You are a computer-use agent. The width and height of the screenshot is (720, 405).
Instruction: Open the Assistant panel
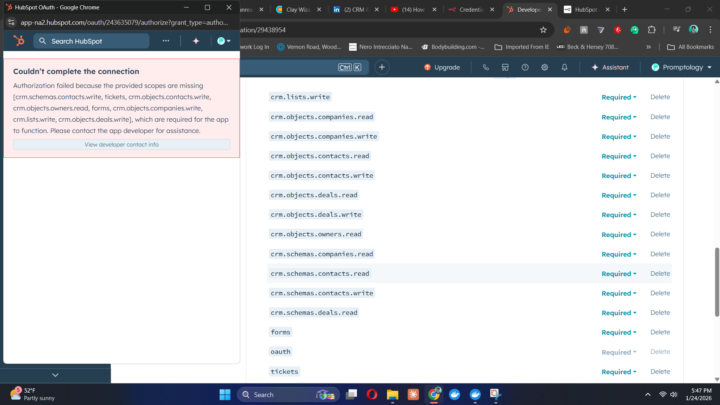coord(610,67)
